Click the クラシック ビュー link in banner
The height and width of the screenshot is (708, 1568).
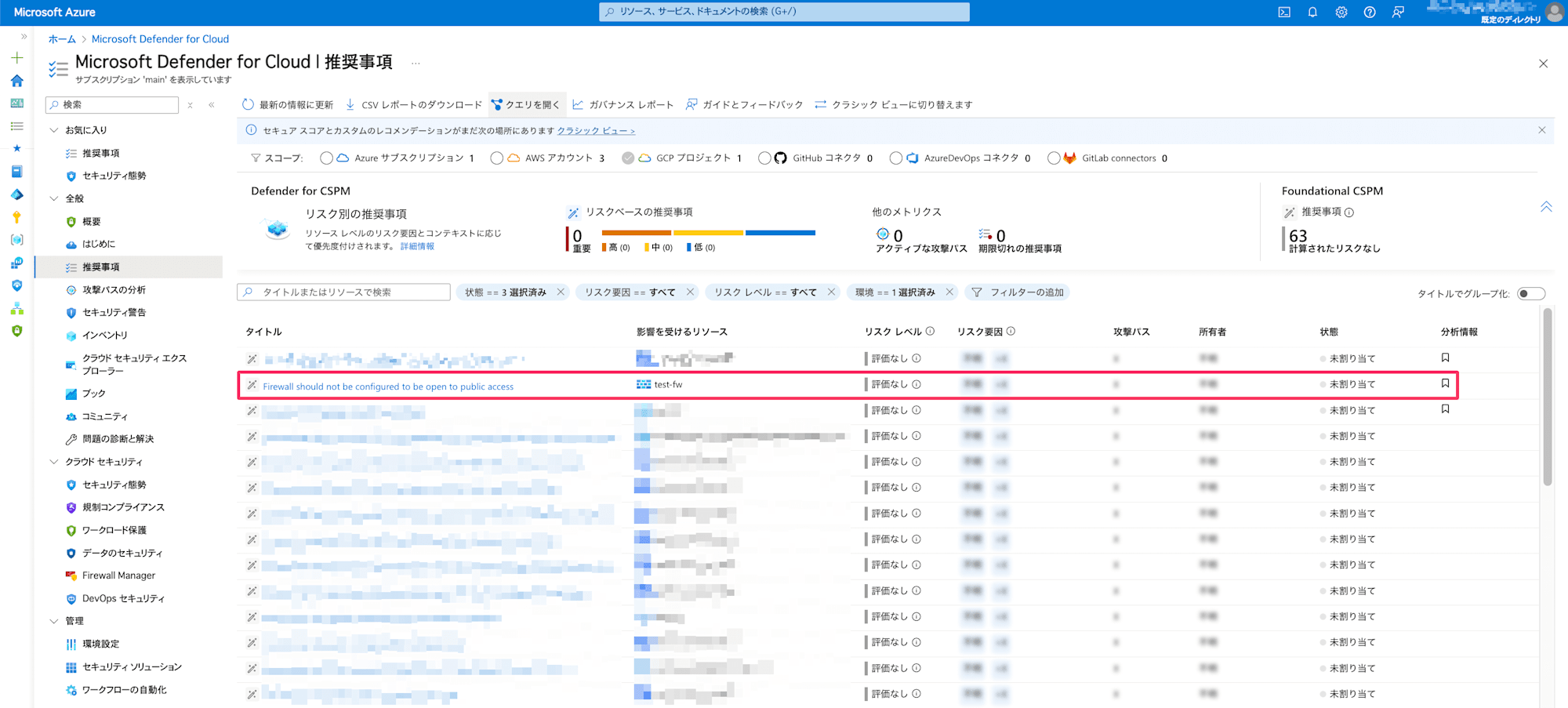point(596,131)
